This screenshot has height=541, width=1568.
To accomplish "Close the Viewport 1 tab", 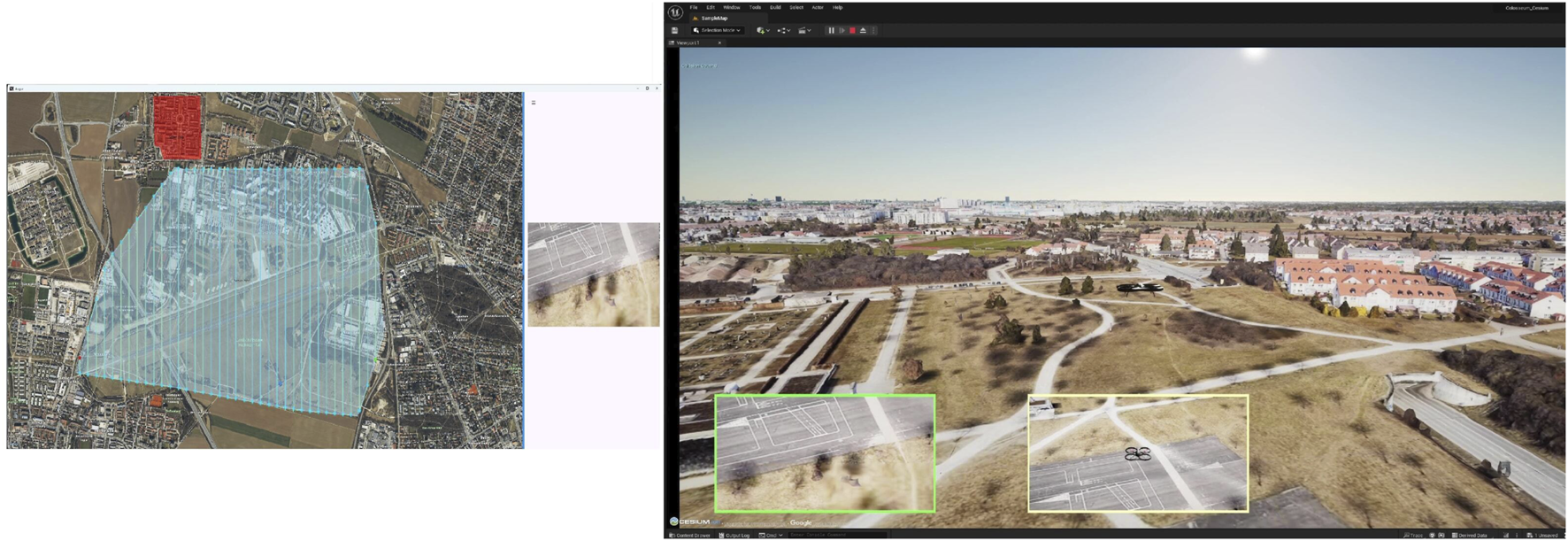I will [719, 43].
